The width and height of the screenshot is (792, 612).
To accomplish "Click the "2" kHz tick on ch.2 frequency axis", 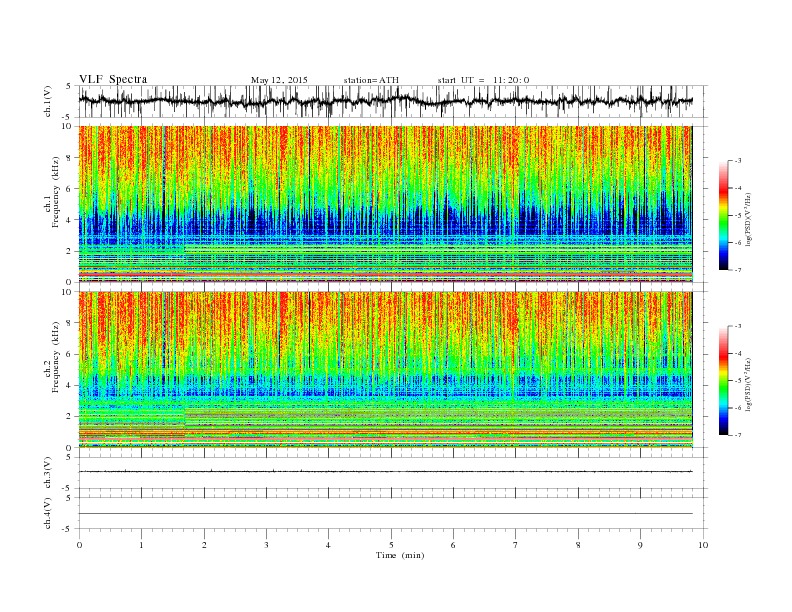I will pos(70,417).
